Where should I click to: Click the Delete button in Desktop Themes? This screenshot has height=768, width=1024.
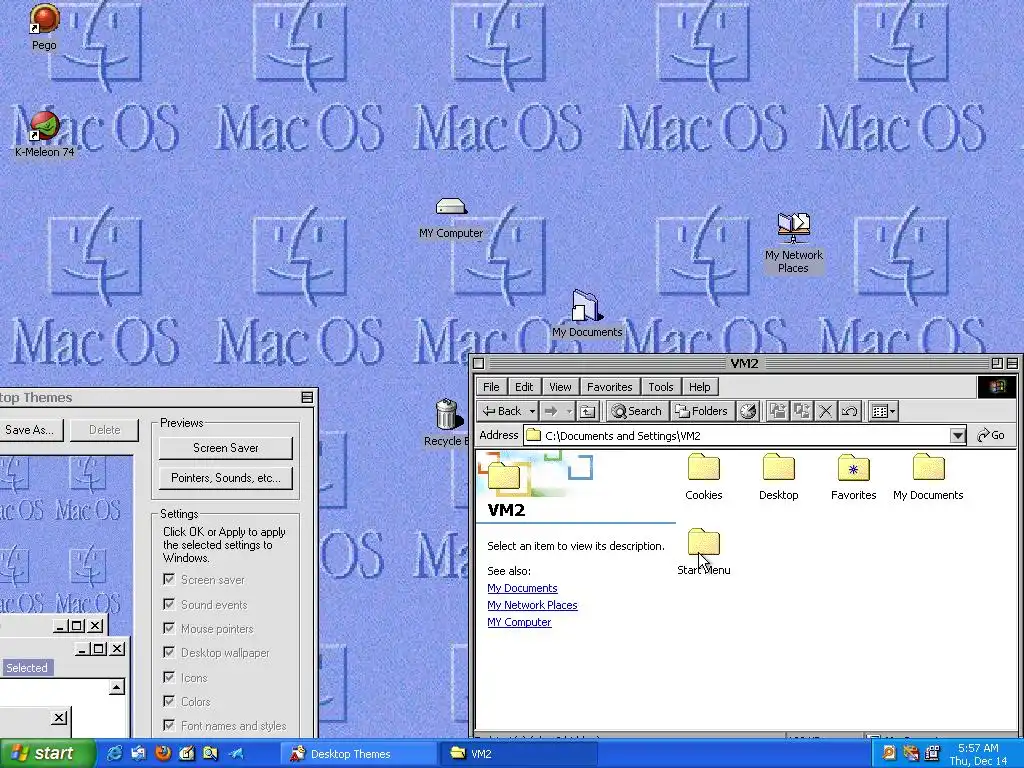click(104, 430)
